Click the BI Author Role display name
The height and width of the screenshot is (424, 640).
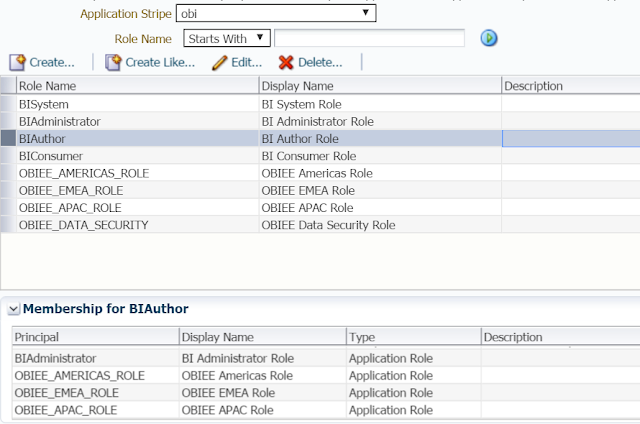[300, 139]
